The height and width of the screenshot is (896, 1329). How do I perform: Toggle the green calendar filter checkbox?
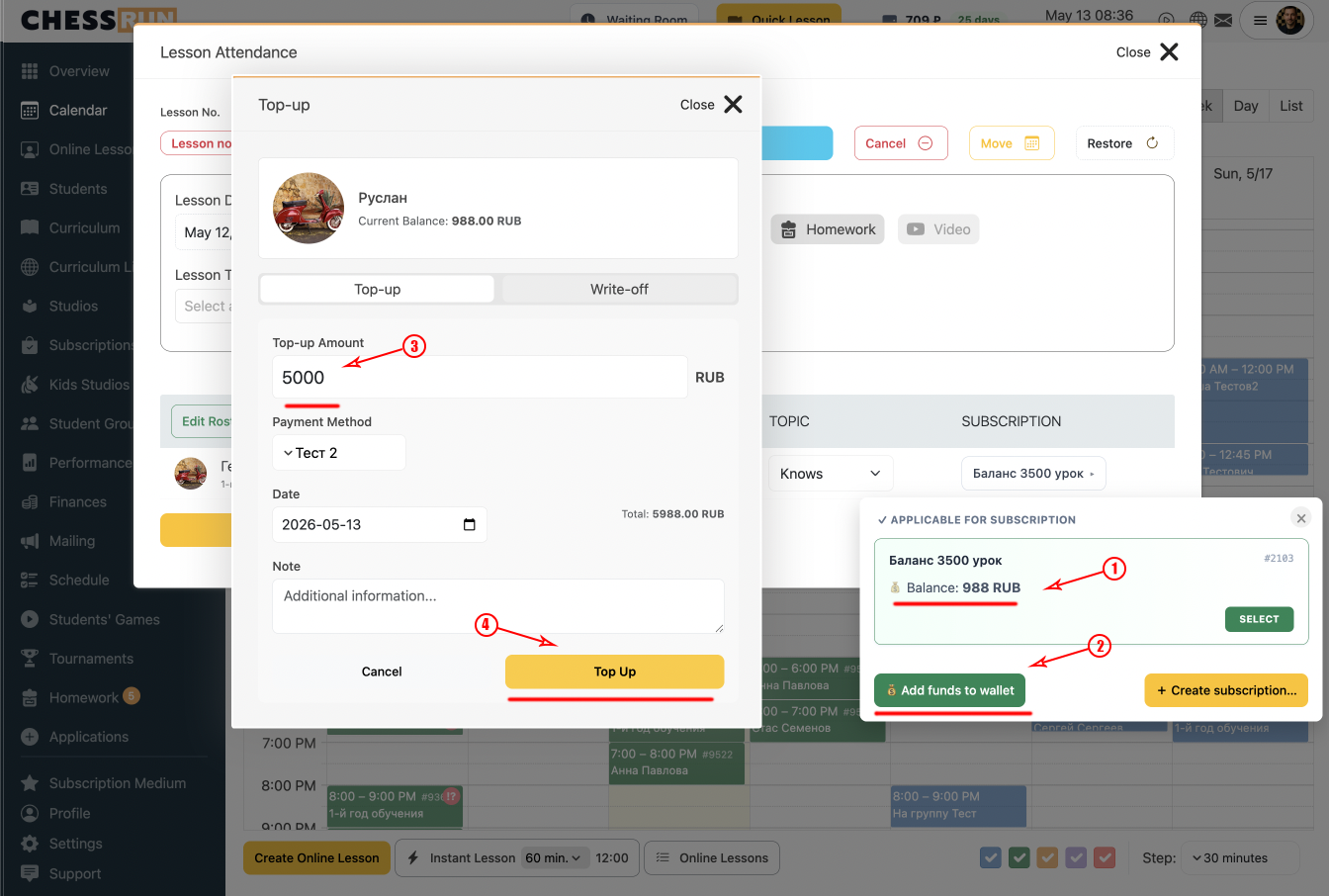point(1019,857)
